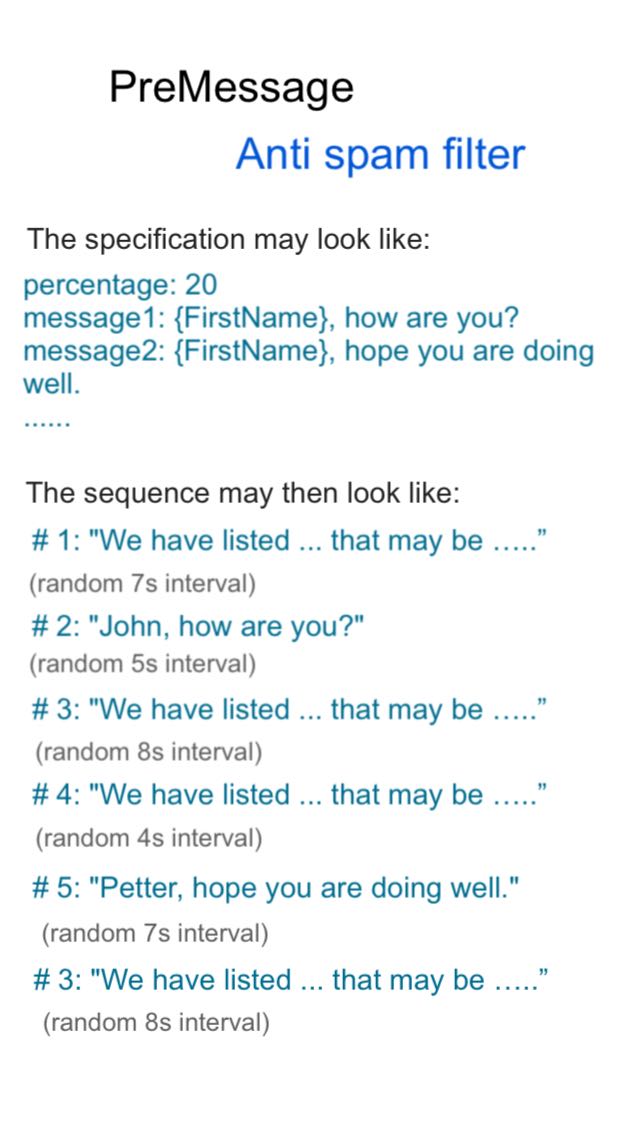The image size is (640, 1136).
Task: Click the 'random 7s interval' note under # 1
Action: coord(143,584)
